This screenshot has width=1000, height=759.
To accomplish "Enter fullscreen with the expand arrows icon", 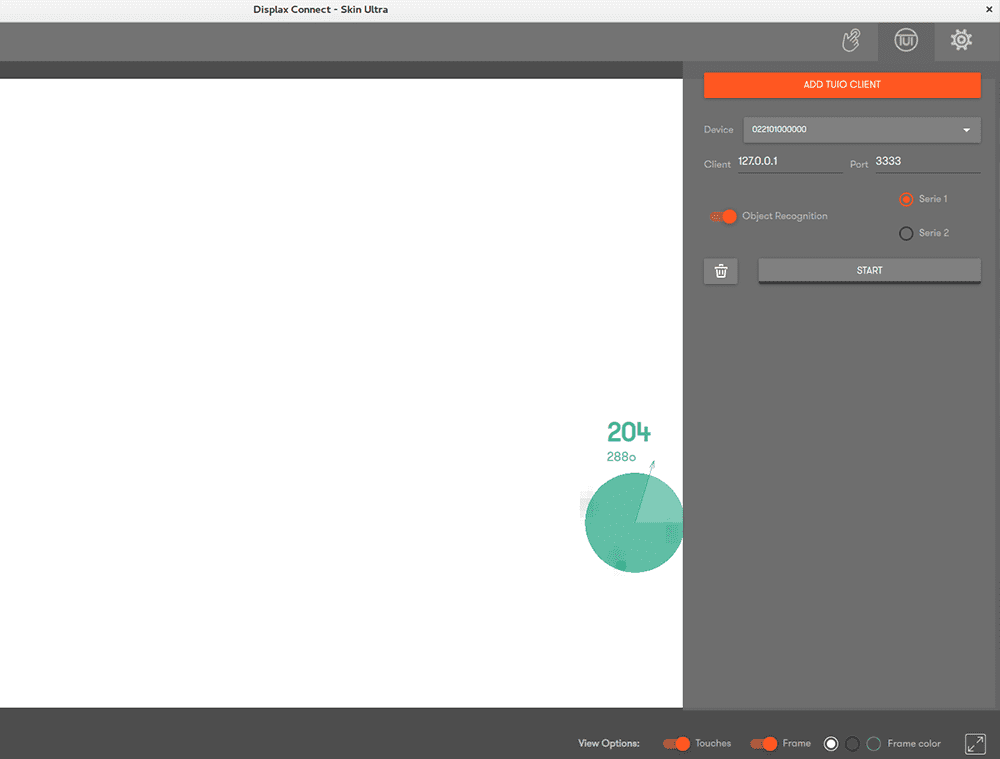I will (x=975, y=743).
